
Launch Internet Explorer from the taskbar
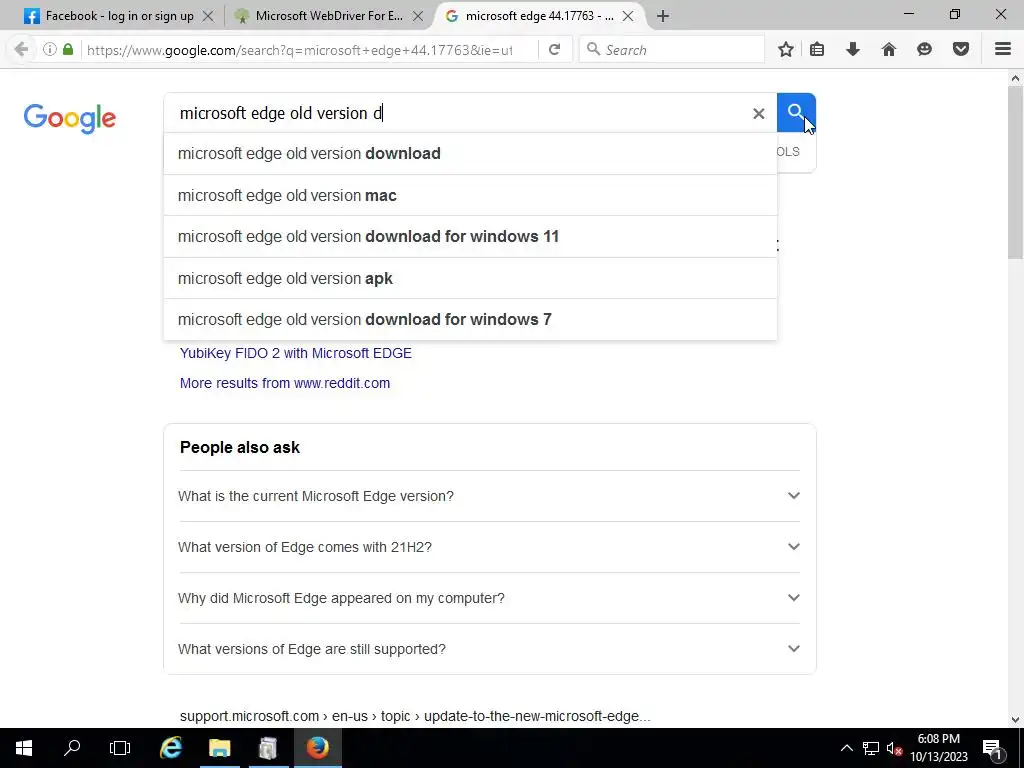click(171, 748)
